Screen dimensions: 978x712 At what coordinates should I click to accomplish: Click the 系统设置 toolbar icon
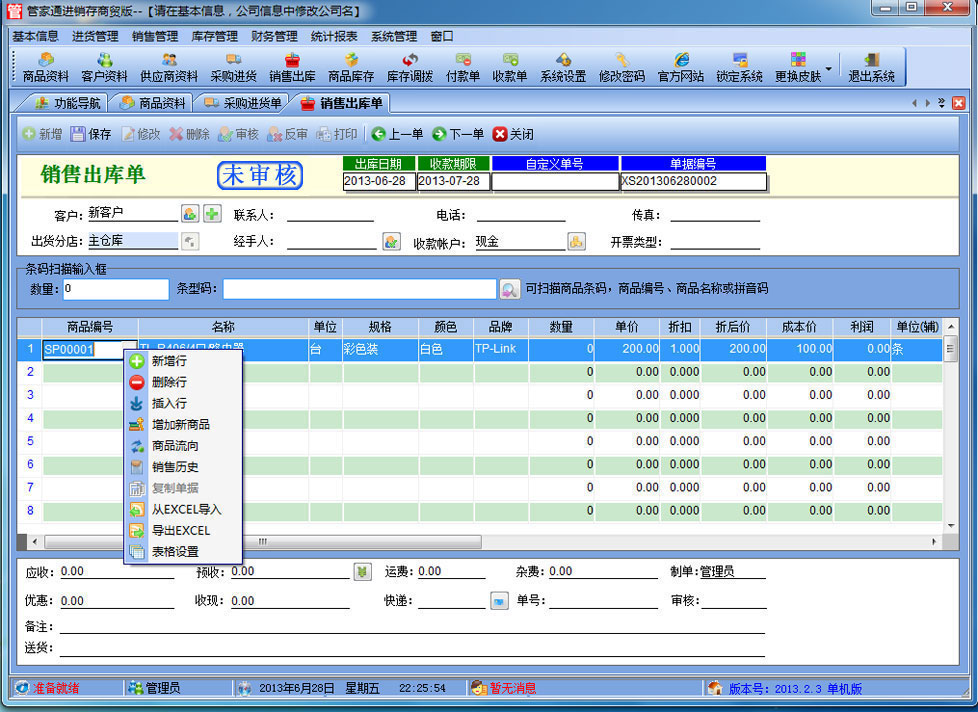[563, 67]
